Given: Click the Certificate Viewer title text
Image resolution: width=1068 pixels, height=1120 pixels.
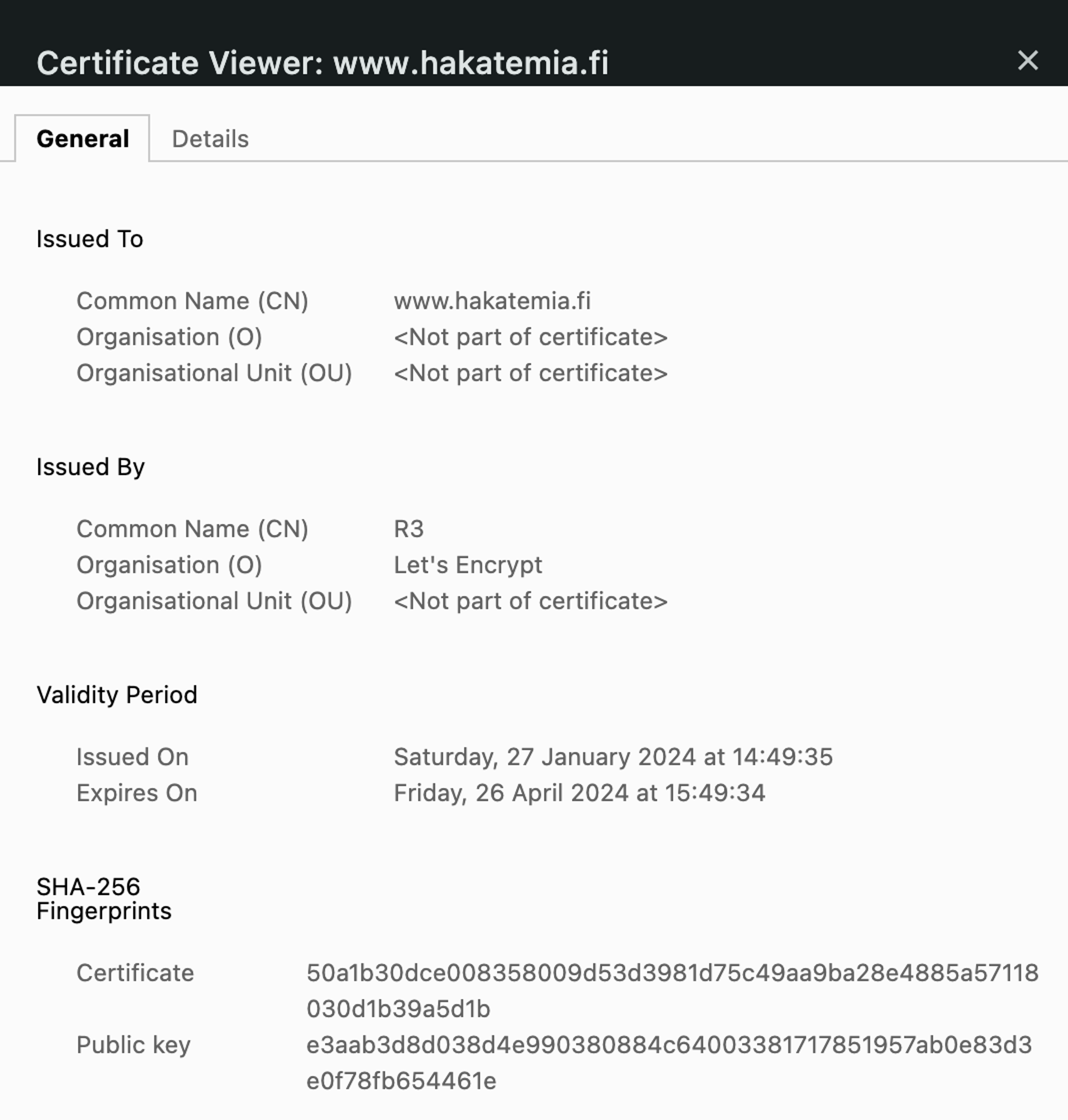Looking at the screenshot, I should tap(322, 63).
